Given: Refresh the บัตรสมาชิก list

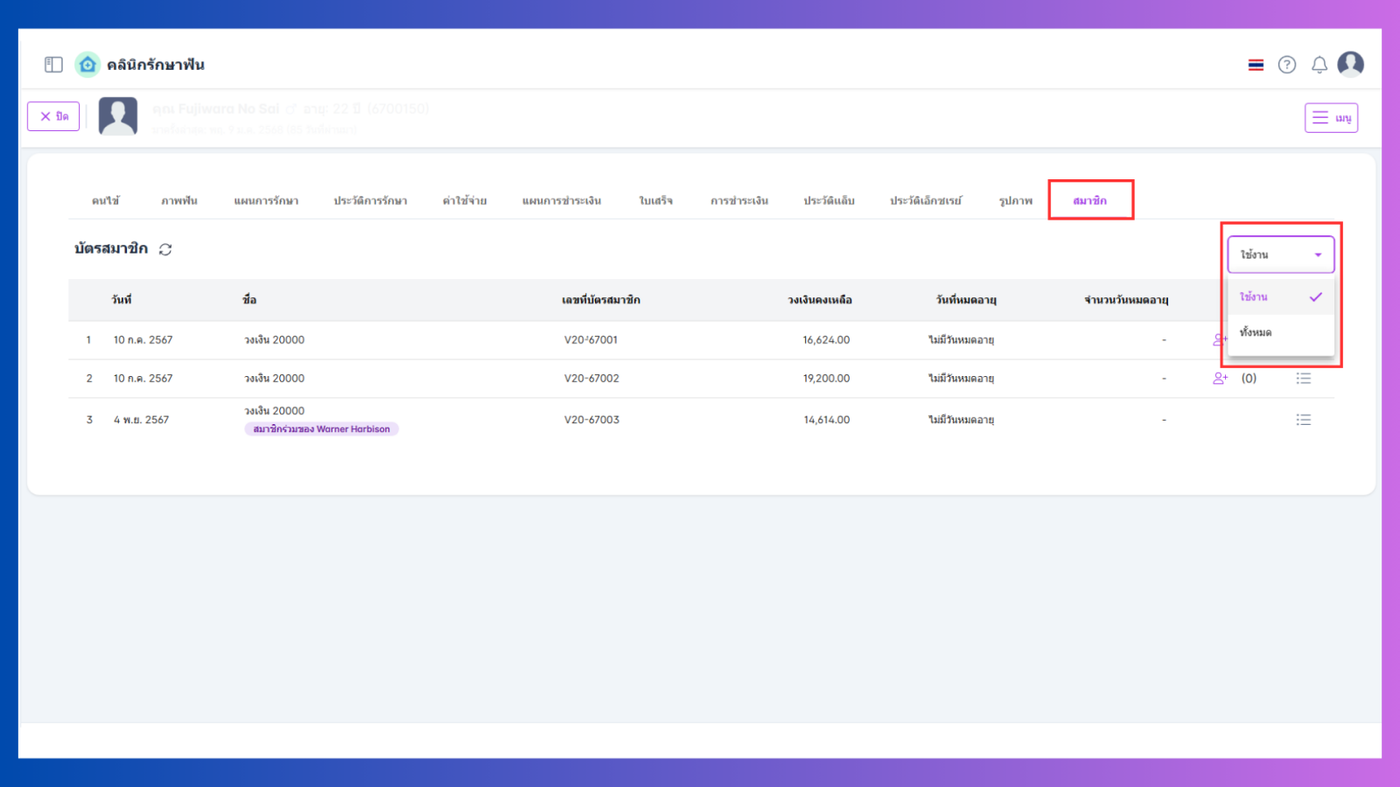Looking at the screenshot, I should pos(166,249).
